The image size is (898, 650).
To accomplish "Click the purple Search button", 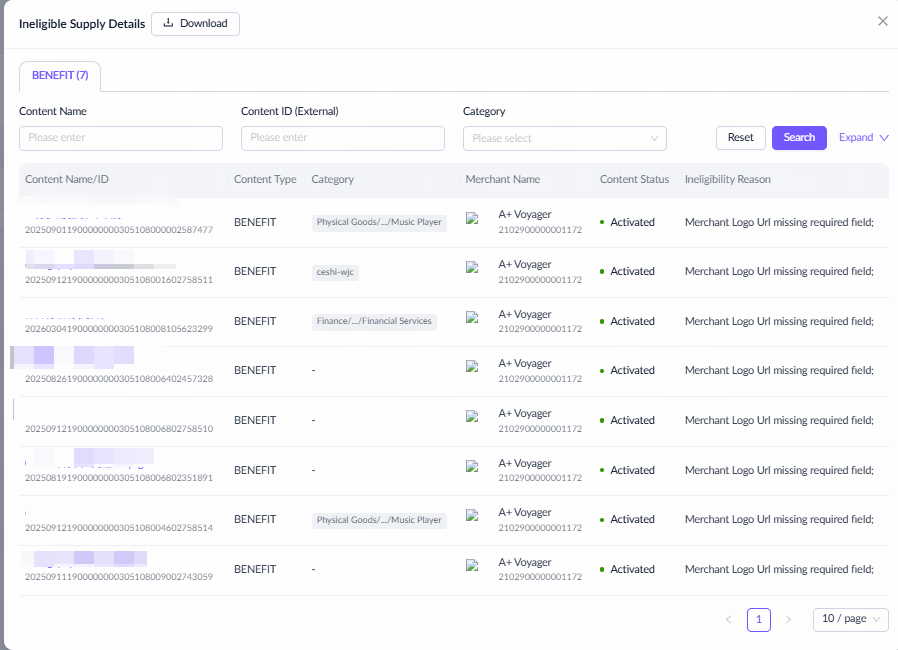I will click(x=798, y=138).
